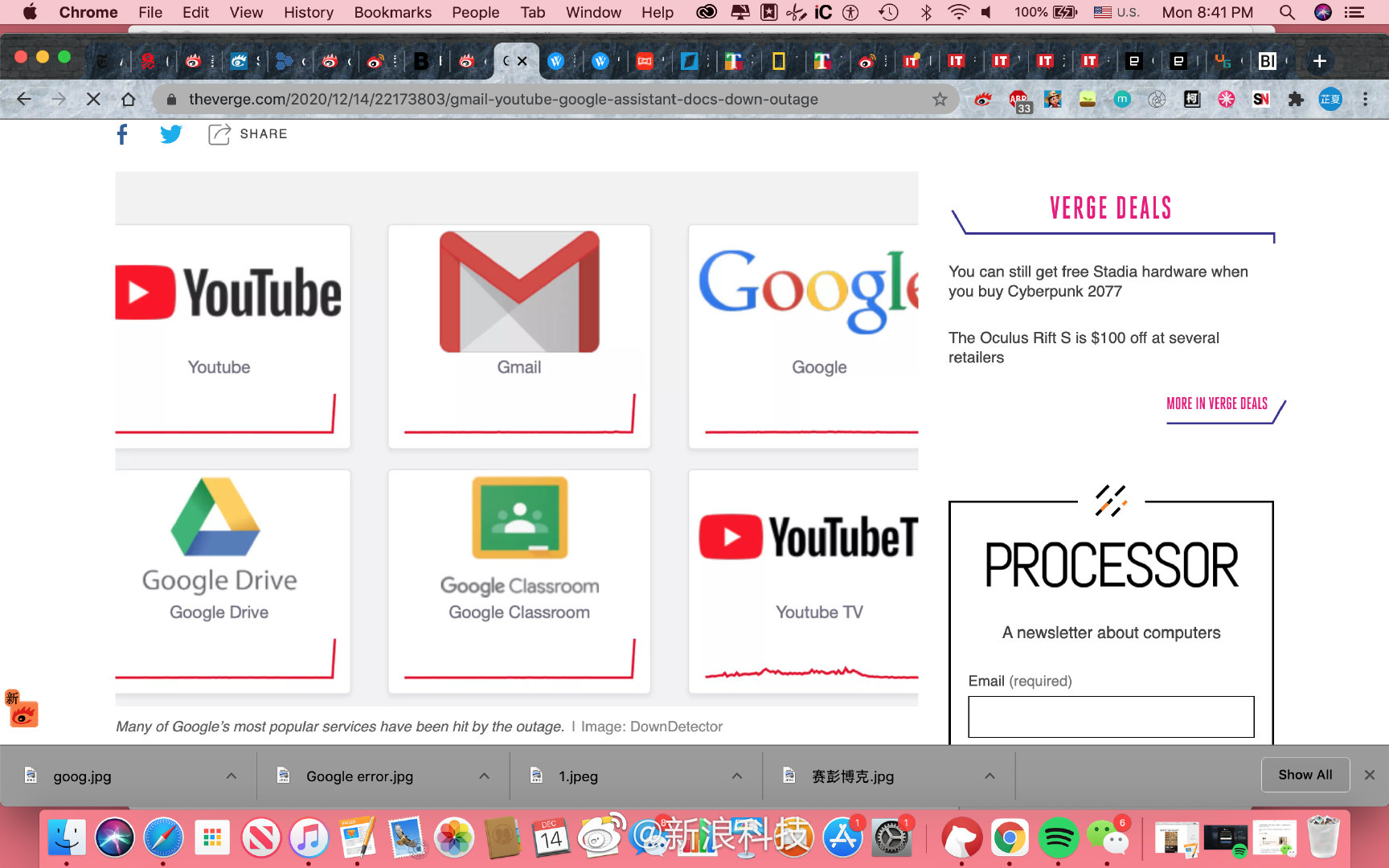1389x868 pixels.
Task: Open chevron menu for 1.jpeg download
Action: (736, 776)
